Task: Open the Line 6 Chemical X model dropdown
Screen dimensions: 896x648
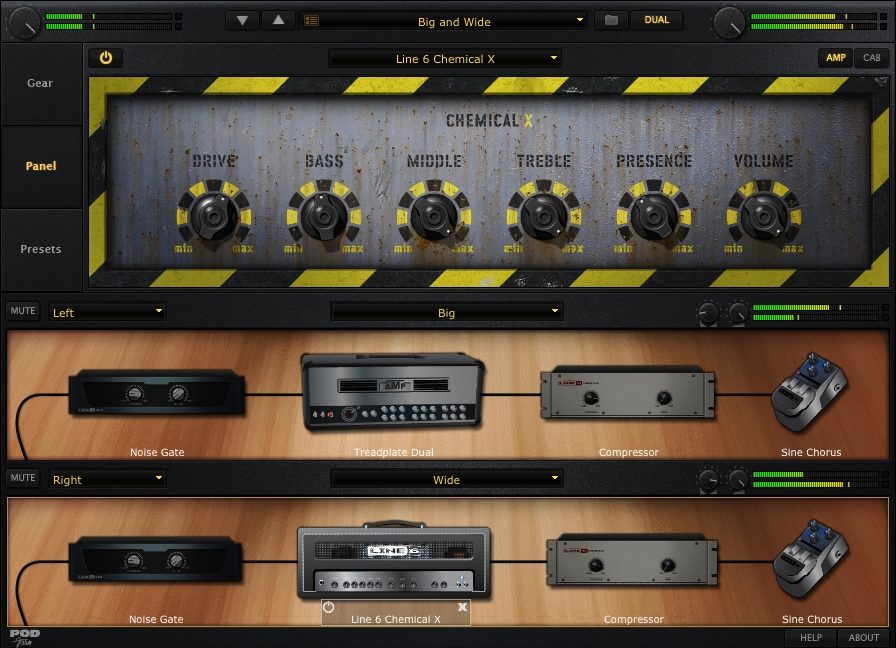Action: 445,58
